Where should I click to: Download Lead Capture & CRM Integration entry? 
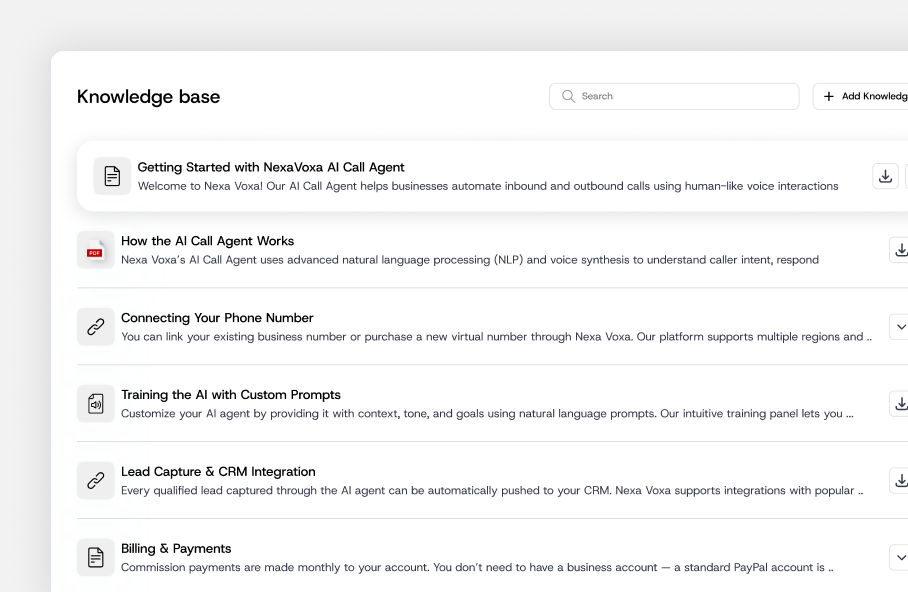point(899,481)
